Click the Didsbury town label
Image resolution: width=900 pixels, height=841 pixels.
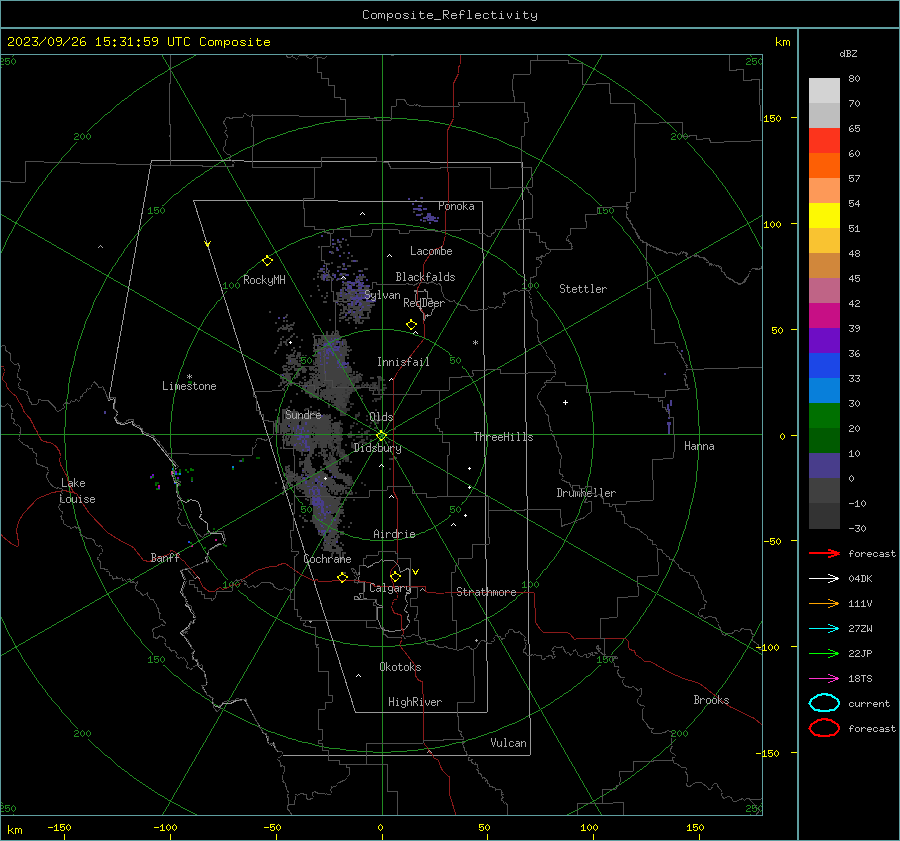pos(377,448)
